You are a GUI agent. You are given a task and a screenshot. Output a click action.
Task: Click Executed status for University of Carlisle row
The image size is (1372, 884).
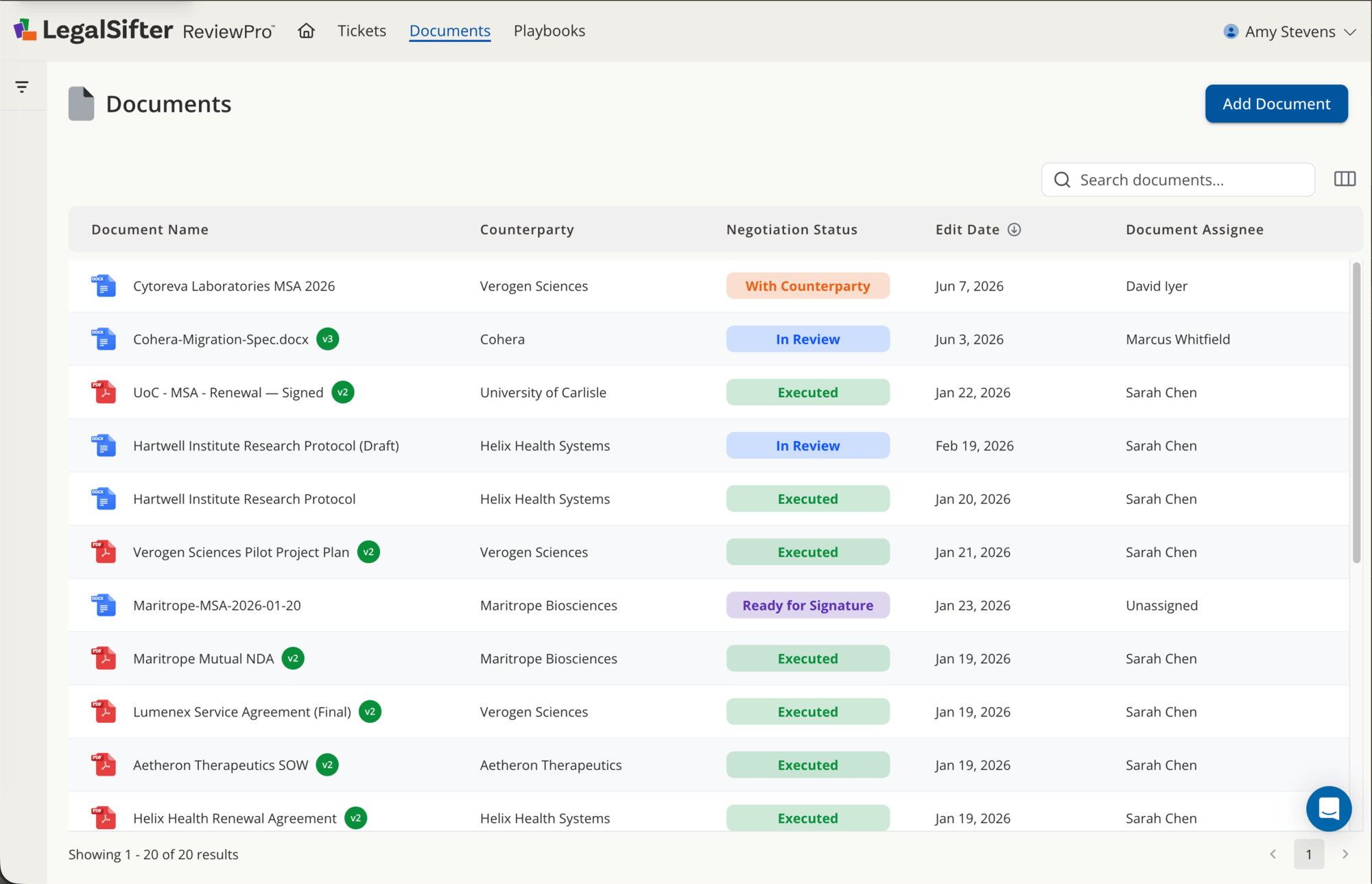click(807, 392)
